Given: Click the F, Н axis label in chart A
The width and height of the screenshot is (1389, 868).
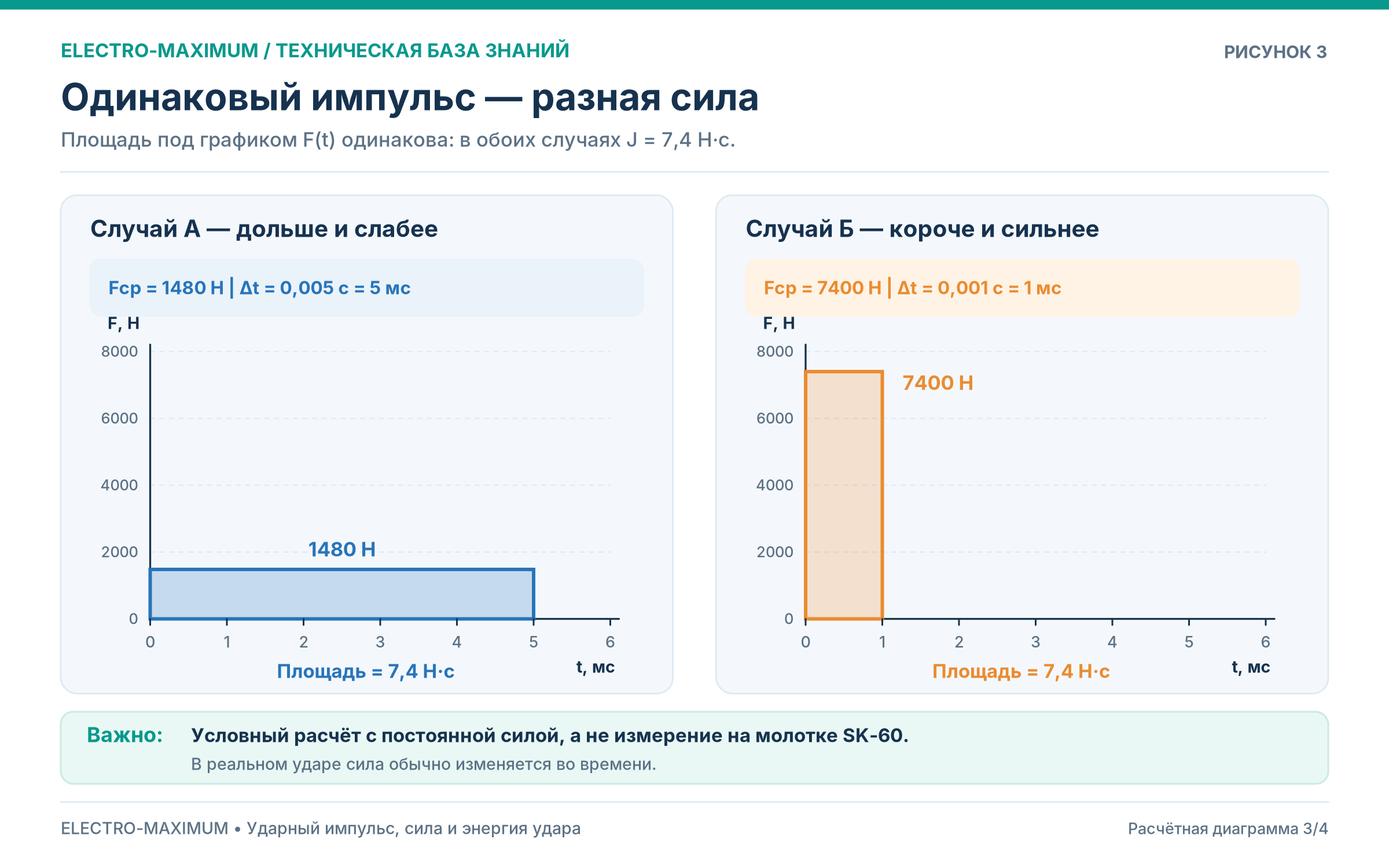Looking at the screenshot, I should tap(123, 323).
